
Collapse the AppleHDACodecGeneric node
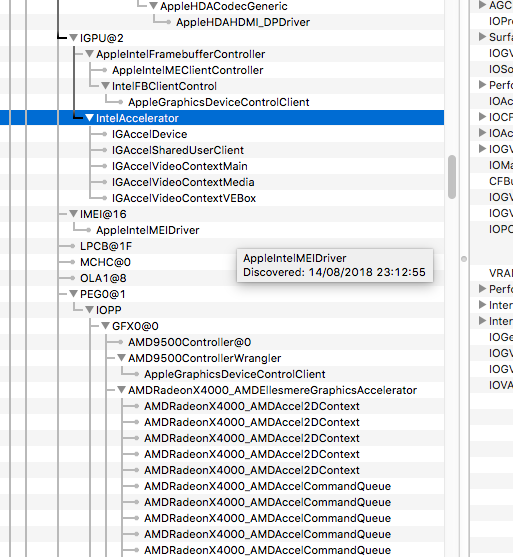(153, 6)
